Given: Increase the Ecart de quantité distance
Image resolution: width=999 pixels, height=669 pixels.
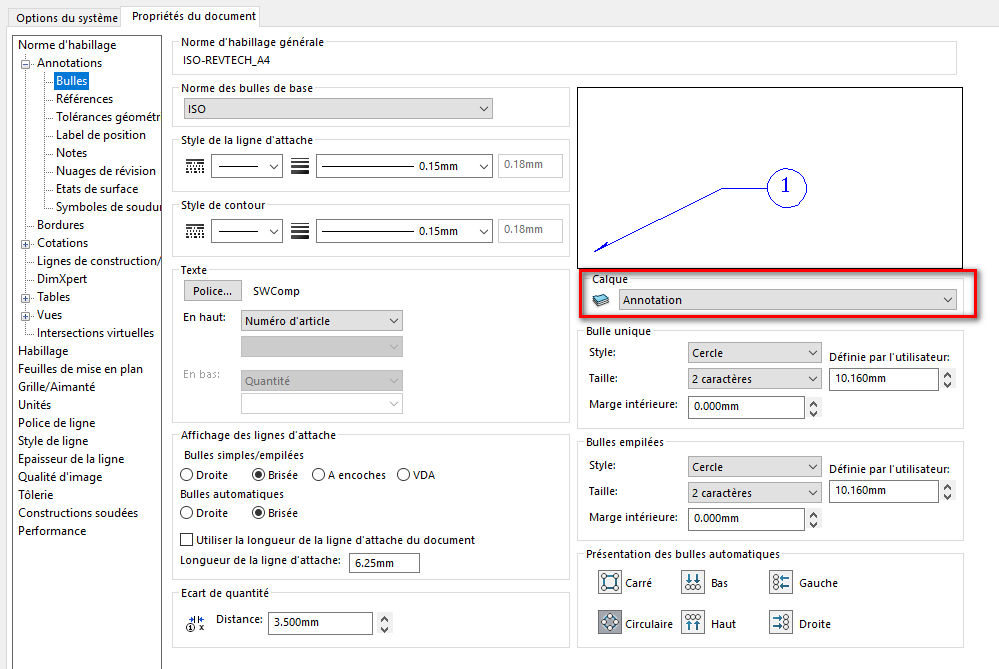Looking at the screenshot, I should tap(386, 616).
